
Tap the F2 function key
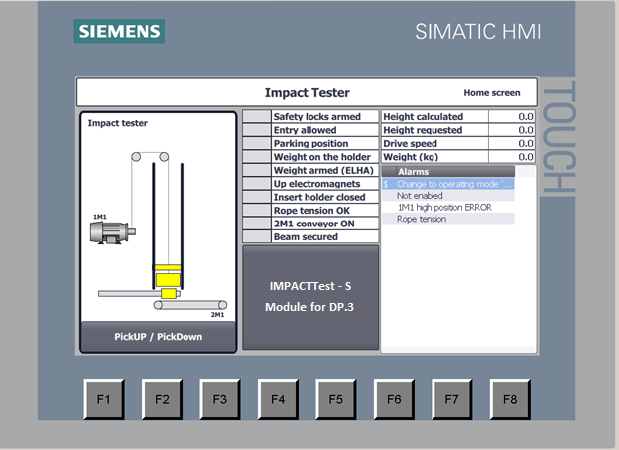click(x=162, y=399)
